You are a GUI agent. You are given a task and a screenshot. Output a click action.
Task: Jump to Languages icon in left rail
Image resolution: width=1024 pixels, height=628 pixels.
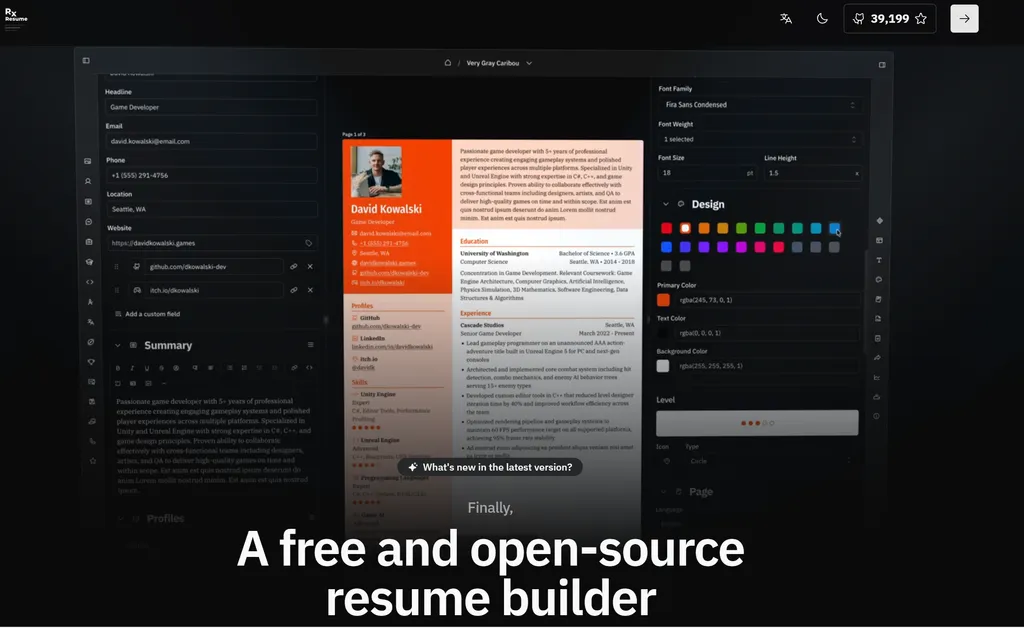[x=90, y=322]
